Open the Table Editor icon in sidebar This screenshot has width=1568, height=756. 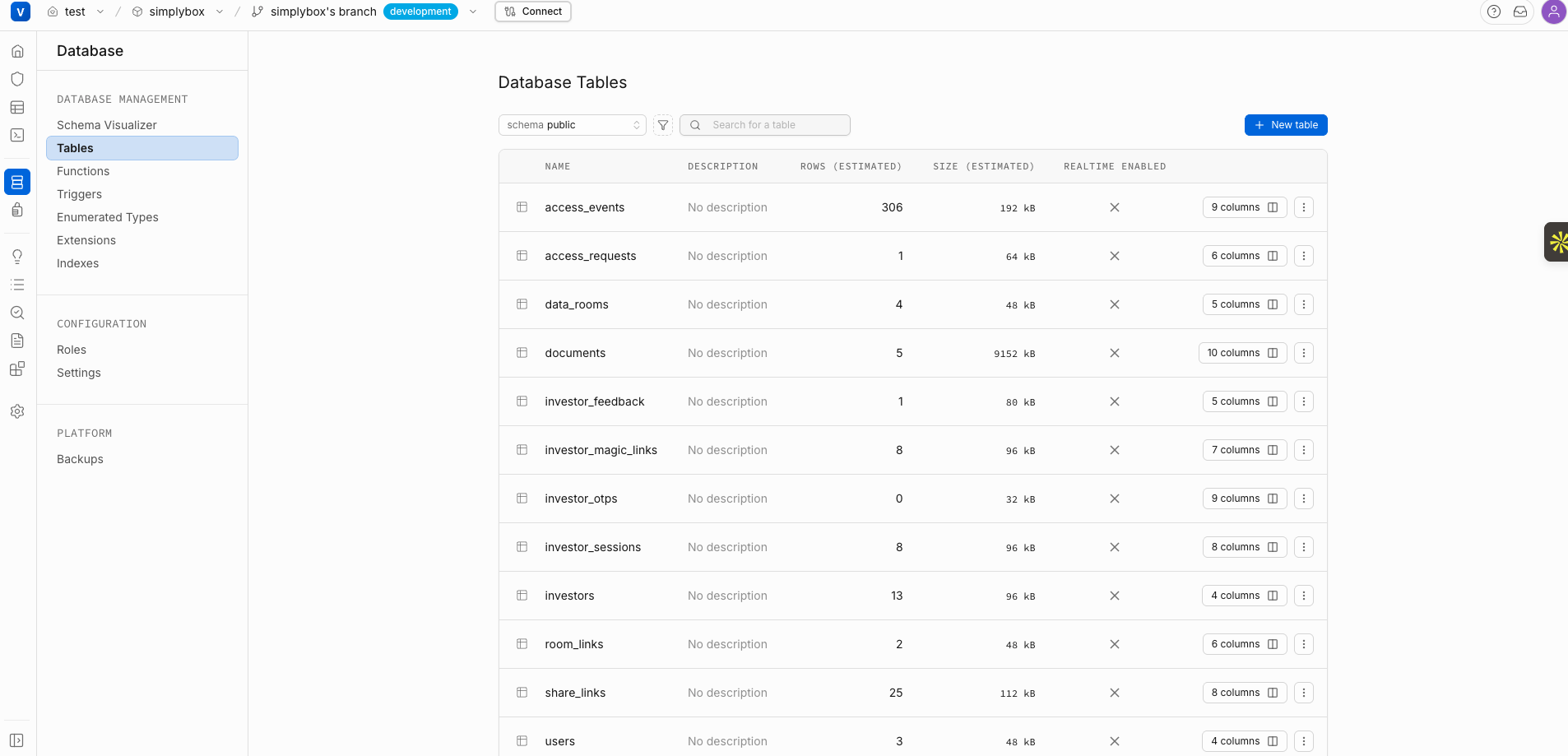(x=17, y=107)
